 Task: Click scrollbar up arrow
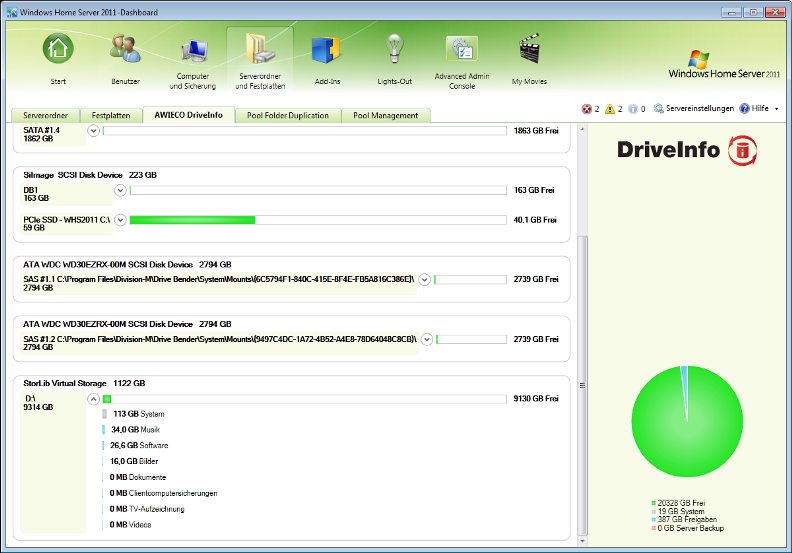pyautogui.click(x=582, y=129)
